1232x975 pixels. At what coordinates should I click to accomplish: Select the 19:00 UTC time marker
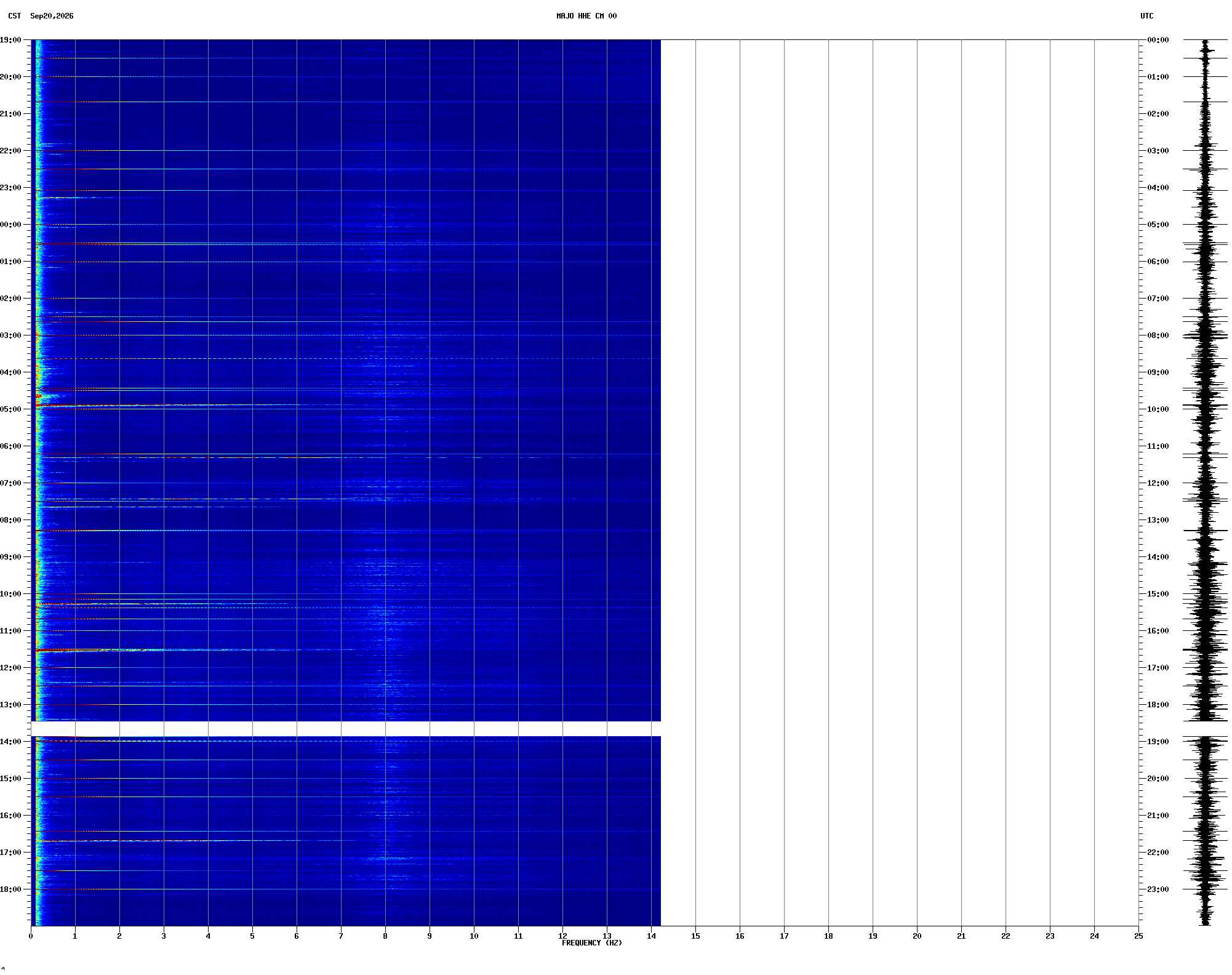1158,742
